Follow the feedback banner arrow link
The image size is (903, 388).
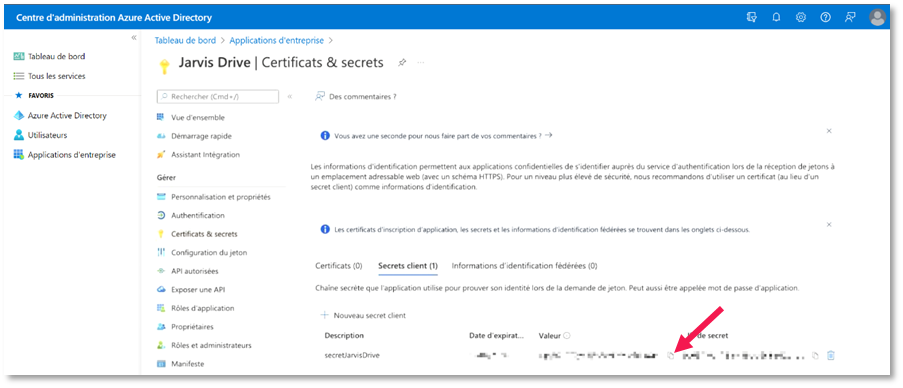pyautogui.click(x=548, y=135)
